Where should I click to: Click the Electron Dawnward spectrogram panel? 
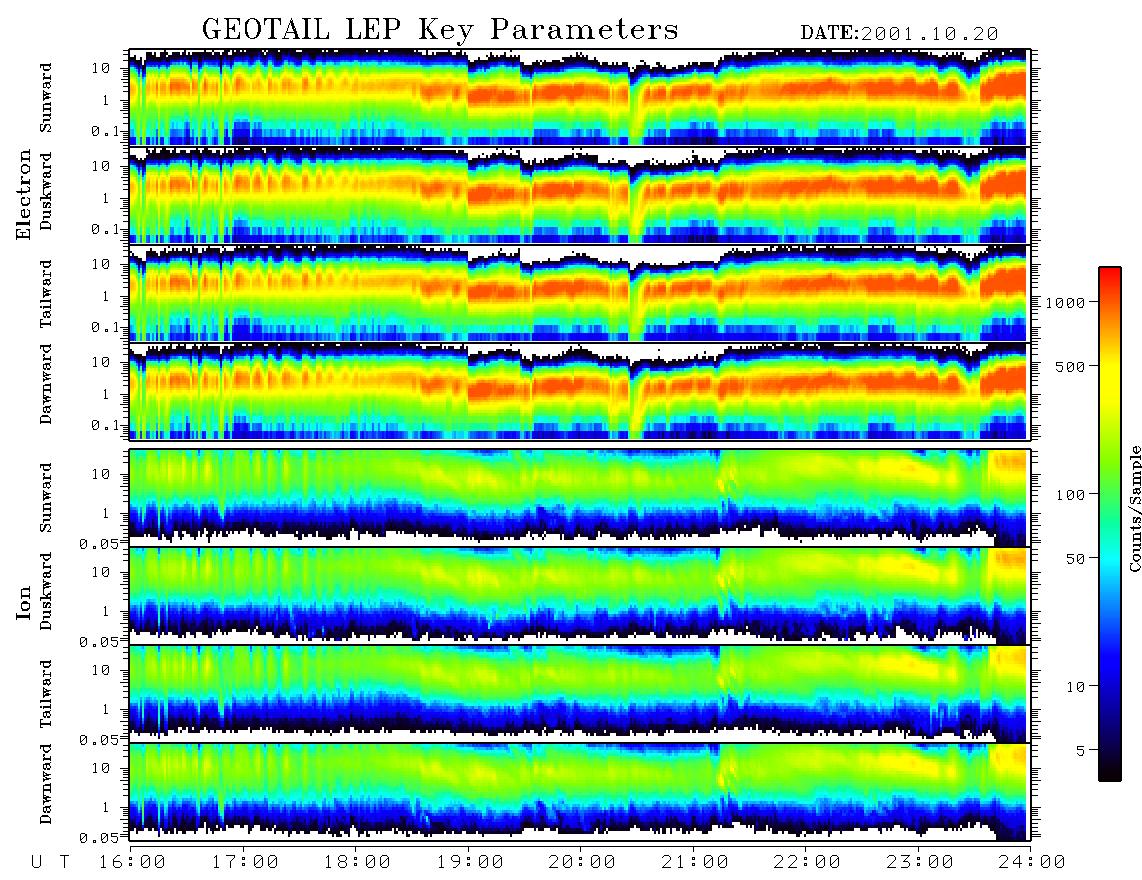(578, 392)
